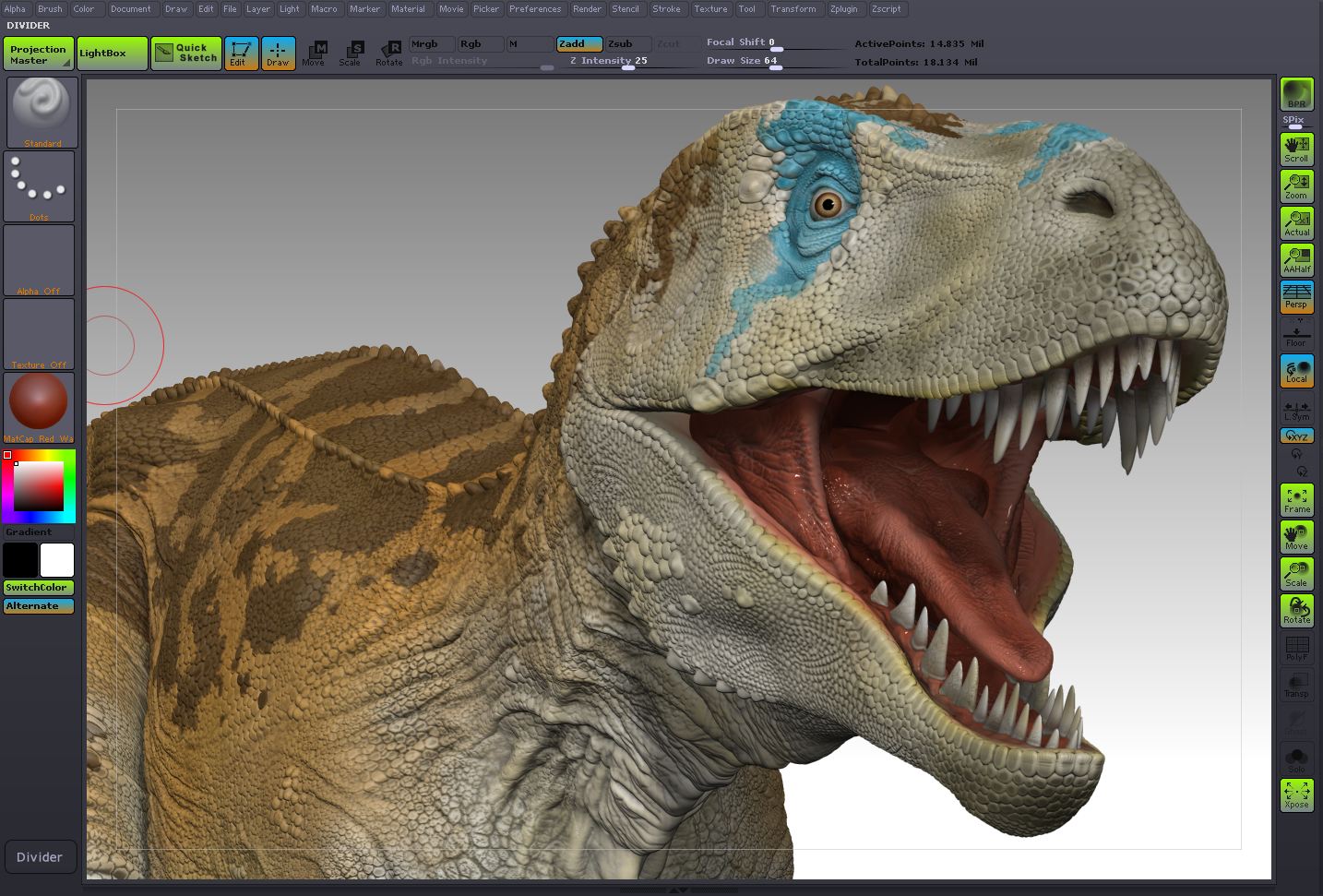Toggle Mrgb paint mode
Viewport: 1323px width, 896px height.
point(432,44)
